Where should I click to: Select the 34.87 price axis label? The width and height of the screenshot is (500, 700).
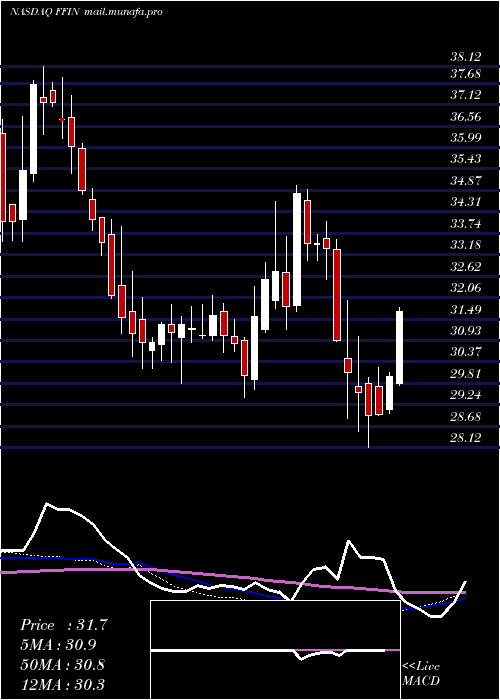coord(466,181)
